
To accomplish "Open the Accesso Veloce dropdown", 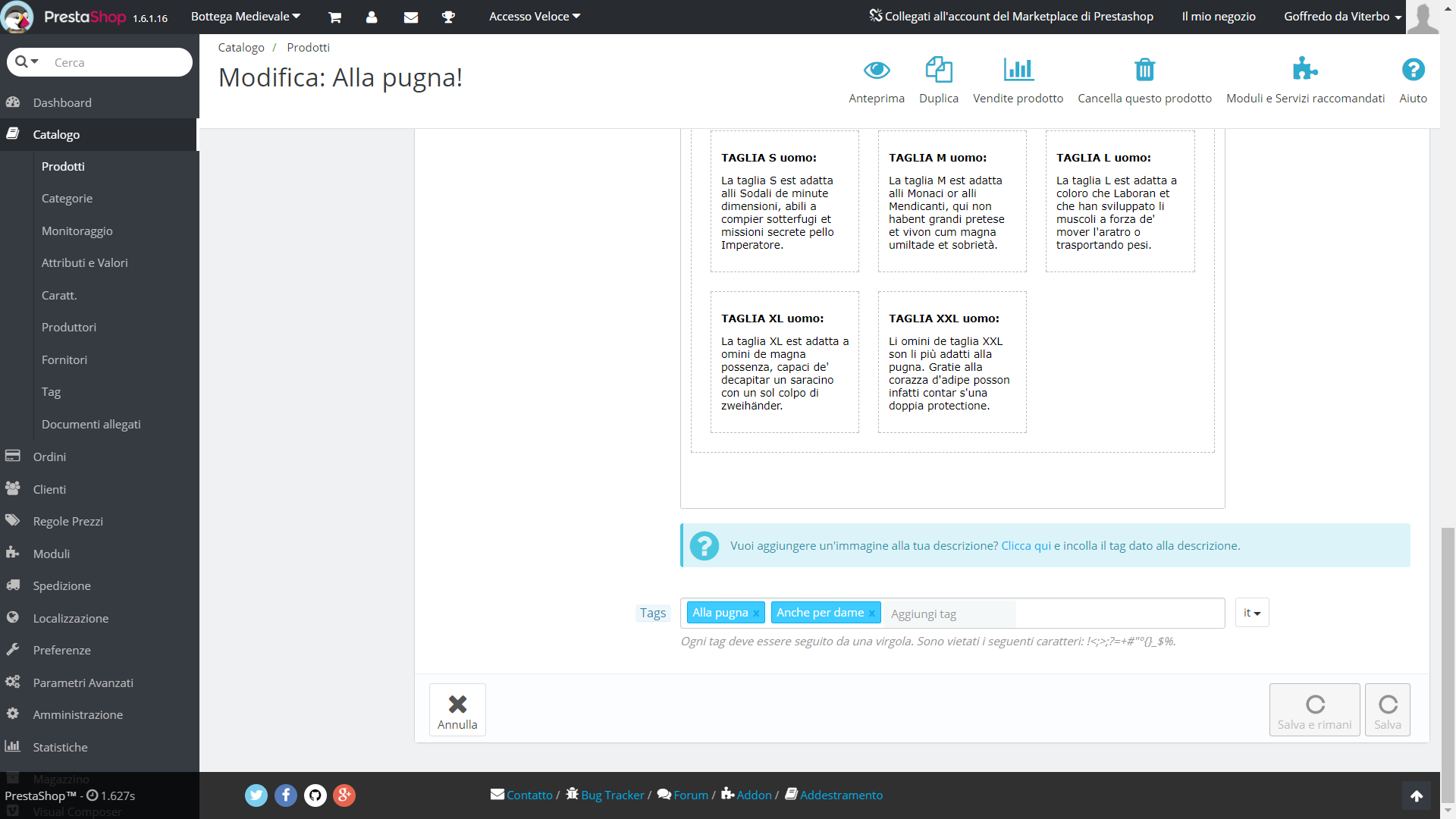I will (x=535, y=17).
